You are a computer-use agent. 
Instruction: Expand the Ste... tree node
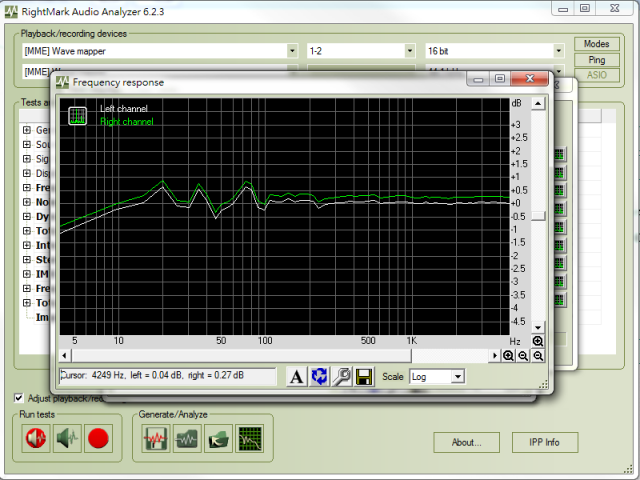coord(27,260)
